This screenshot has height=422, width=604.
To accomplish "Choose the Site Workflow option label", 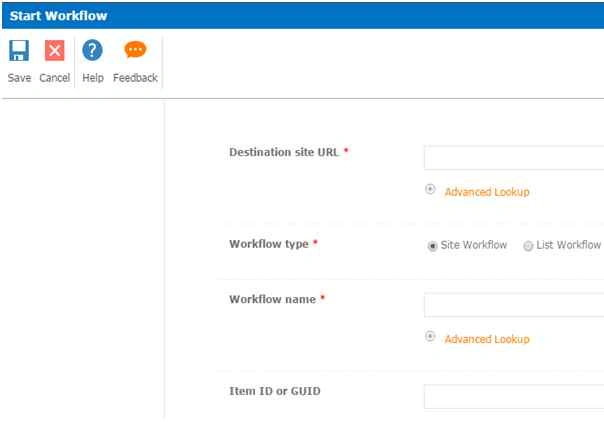I will pos(473,245).
